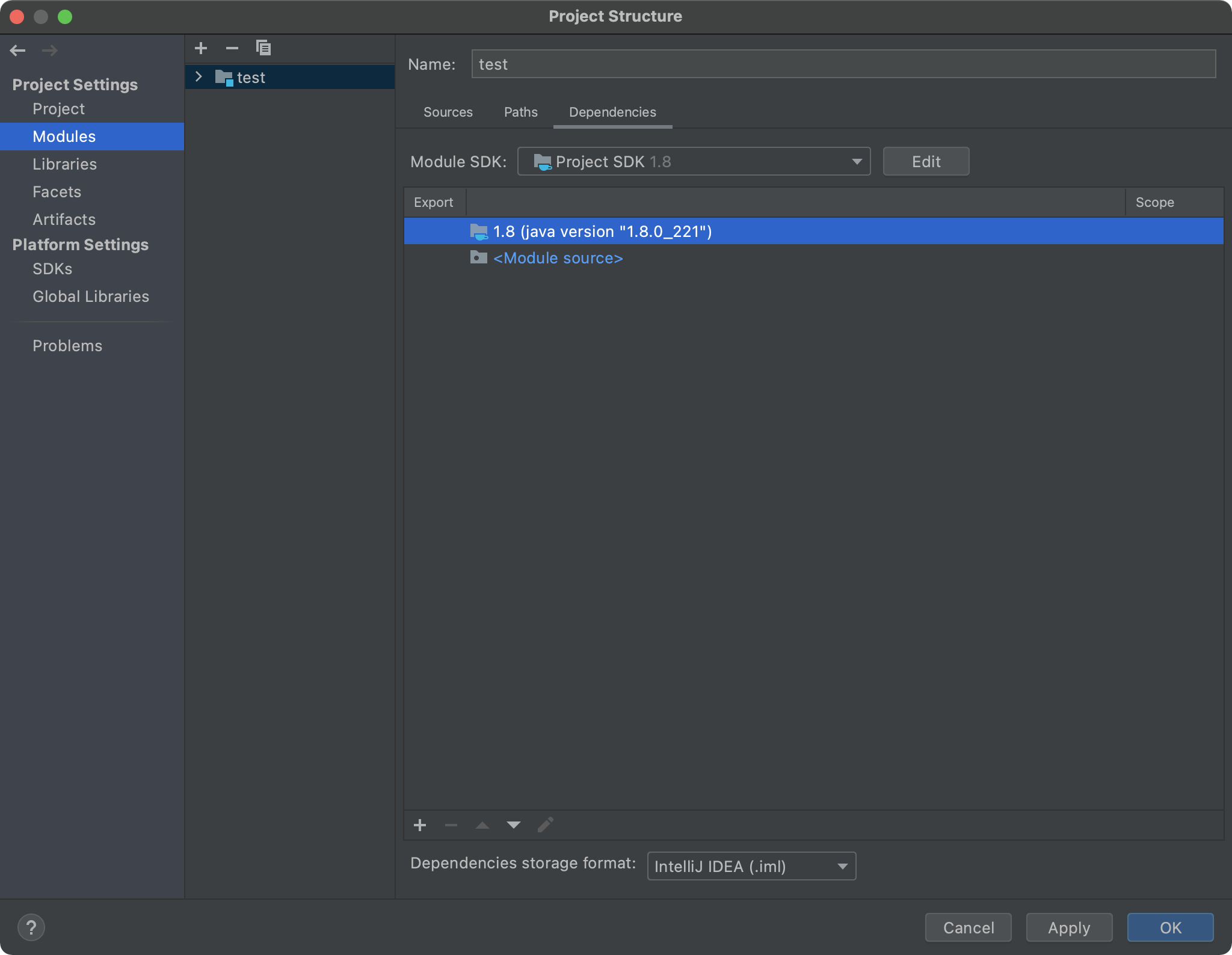Add a dependency with plus icon
Viewport: 1232px width, 955px height.
[420, 825]
